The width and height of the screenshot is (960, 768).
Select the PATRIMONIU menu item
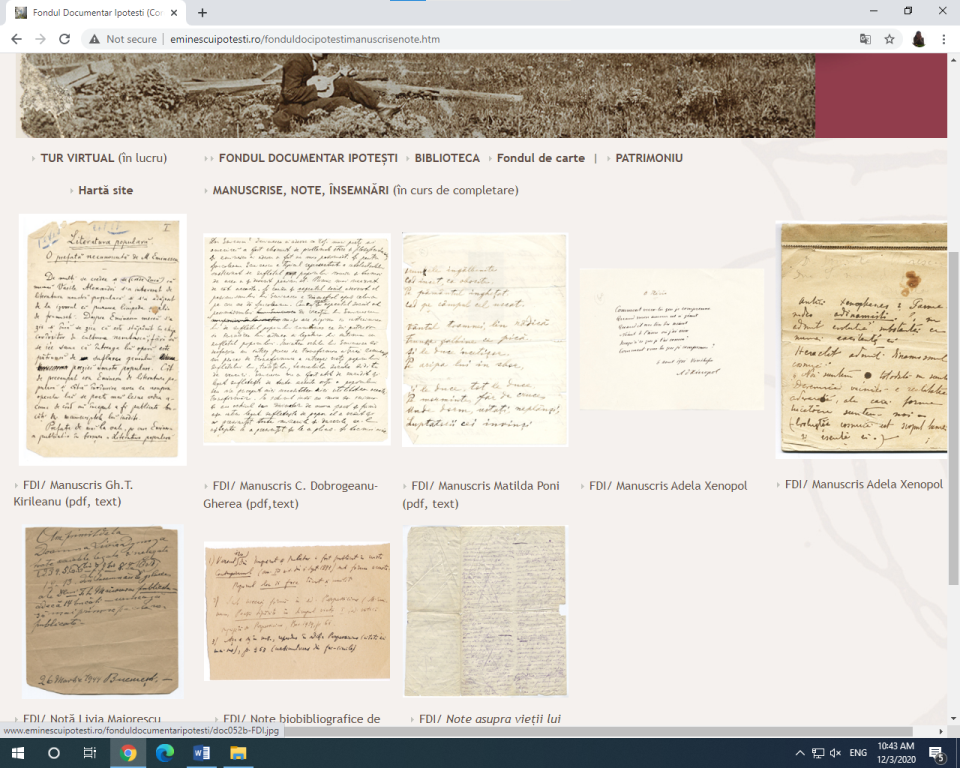pyautogui.click(x=649, y=158)
